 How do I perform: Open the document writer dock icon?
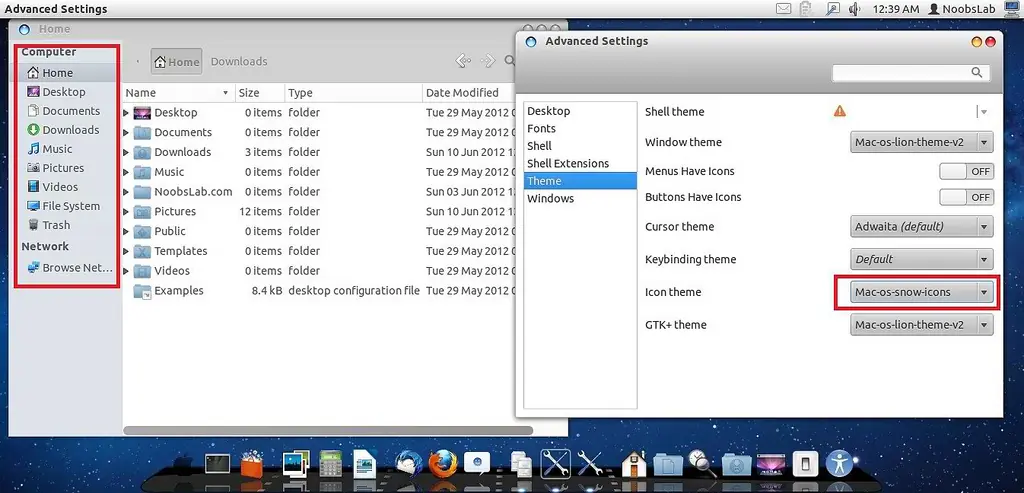pos(364,464)
